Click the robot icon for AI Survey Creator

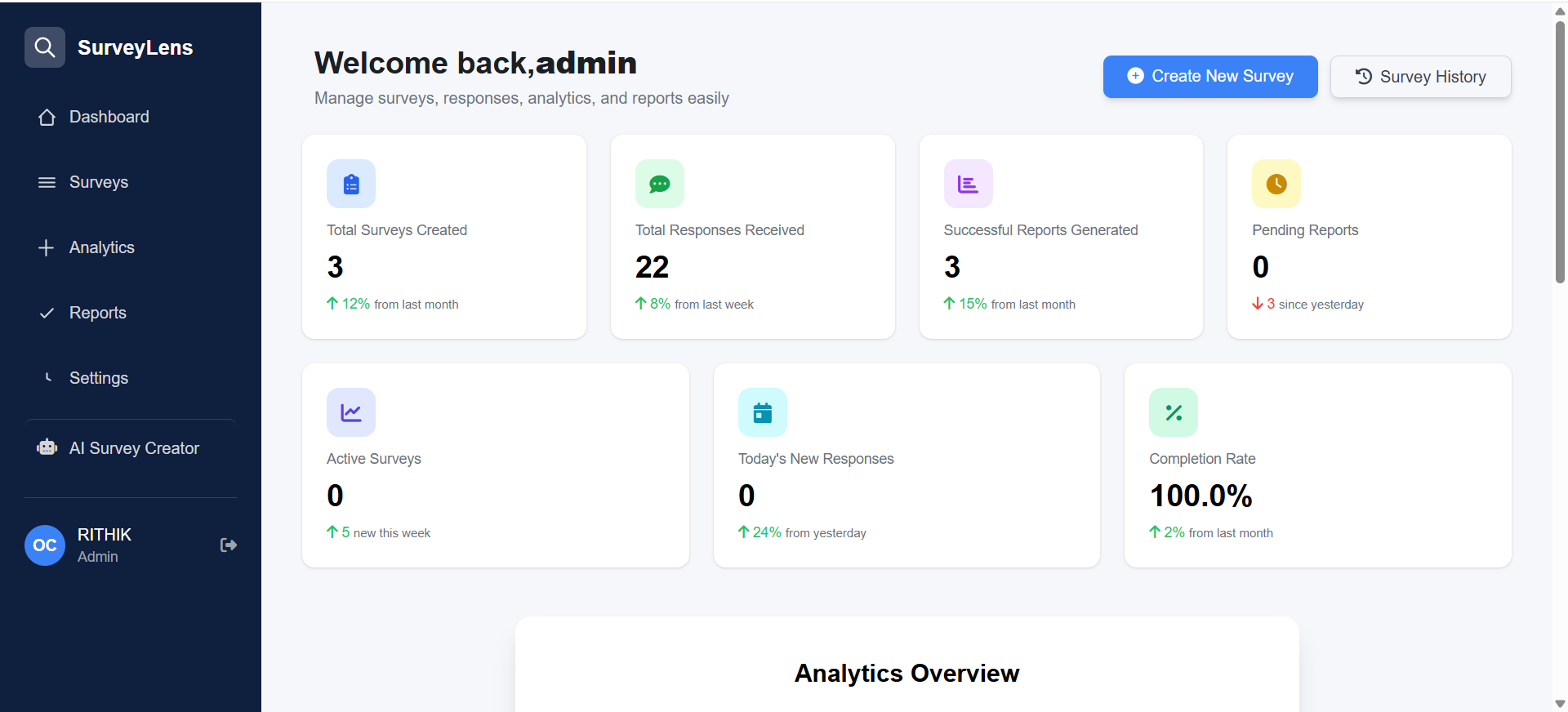click(x=47, y=447)
